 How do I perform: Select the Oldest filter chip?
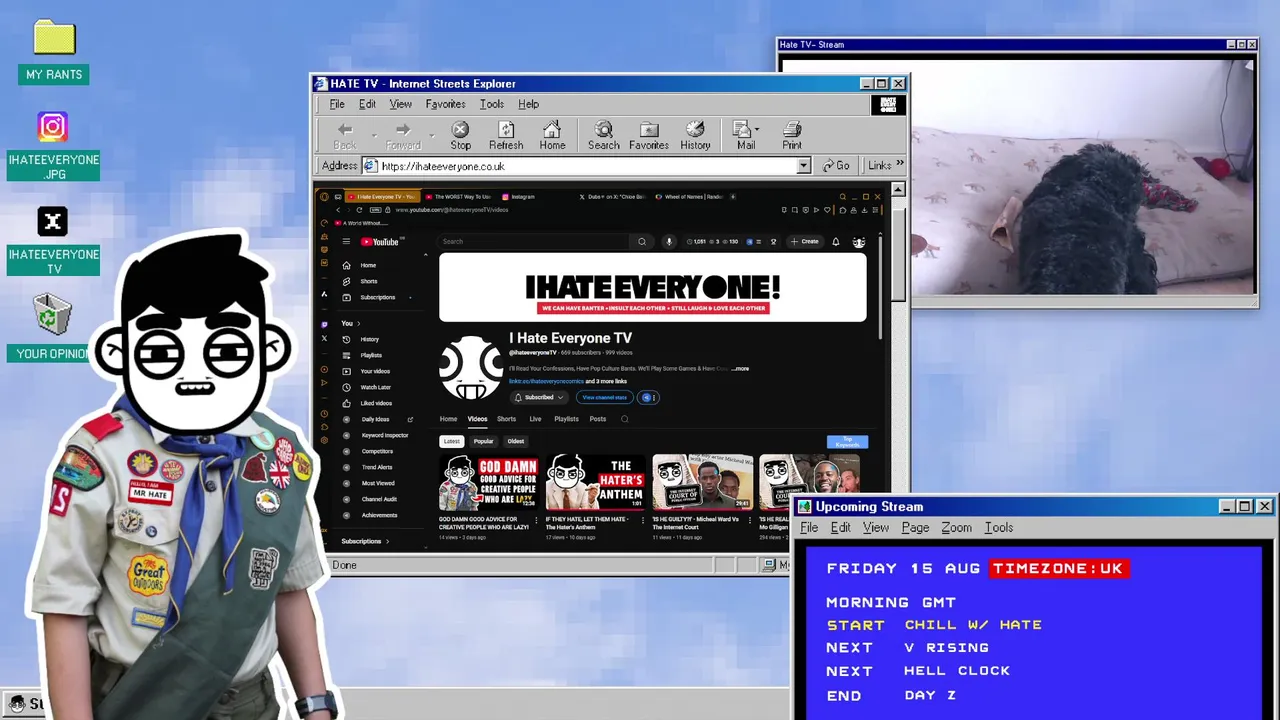[515, 441]
